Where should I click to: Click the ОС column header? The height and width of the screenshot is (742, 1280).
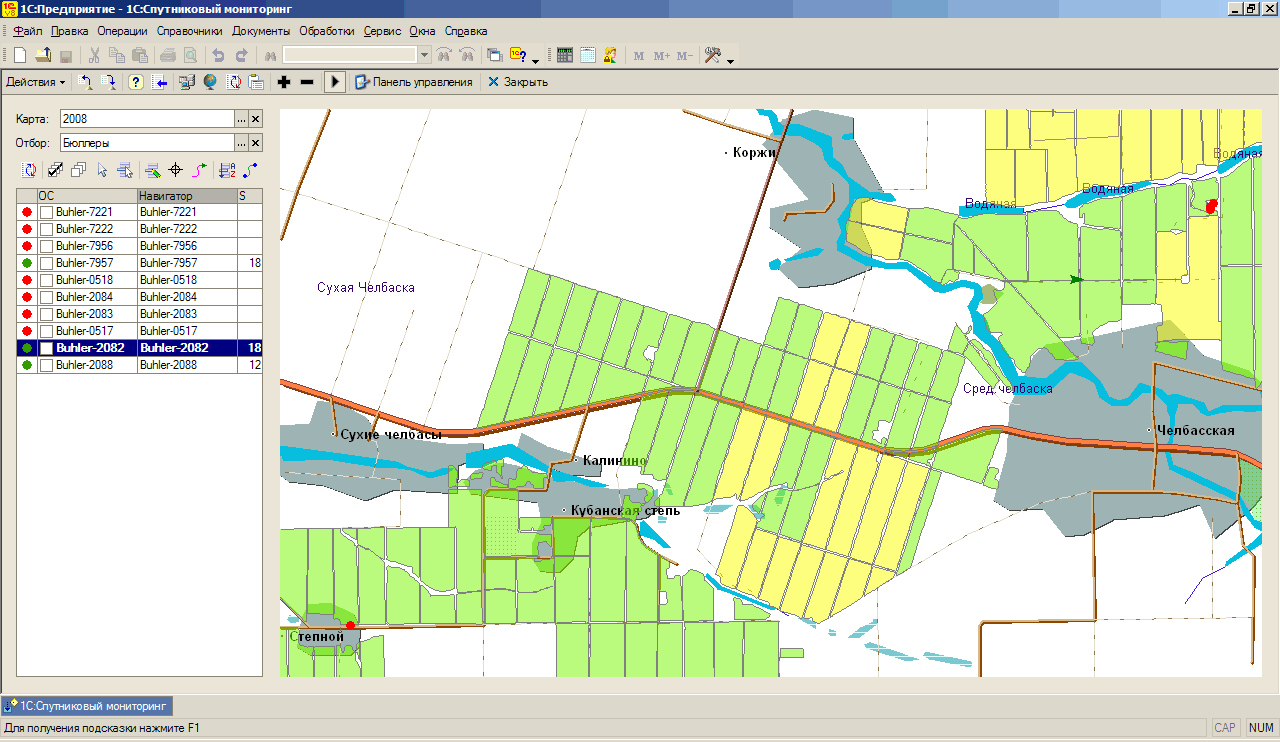tap(87, 196)
